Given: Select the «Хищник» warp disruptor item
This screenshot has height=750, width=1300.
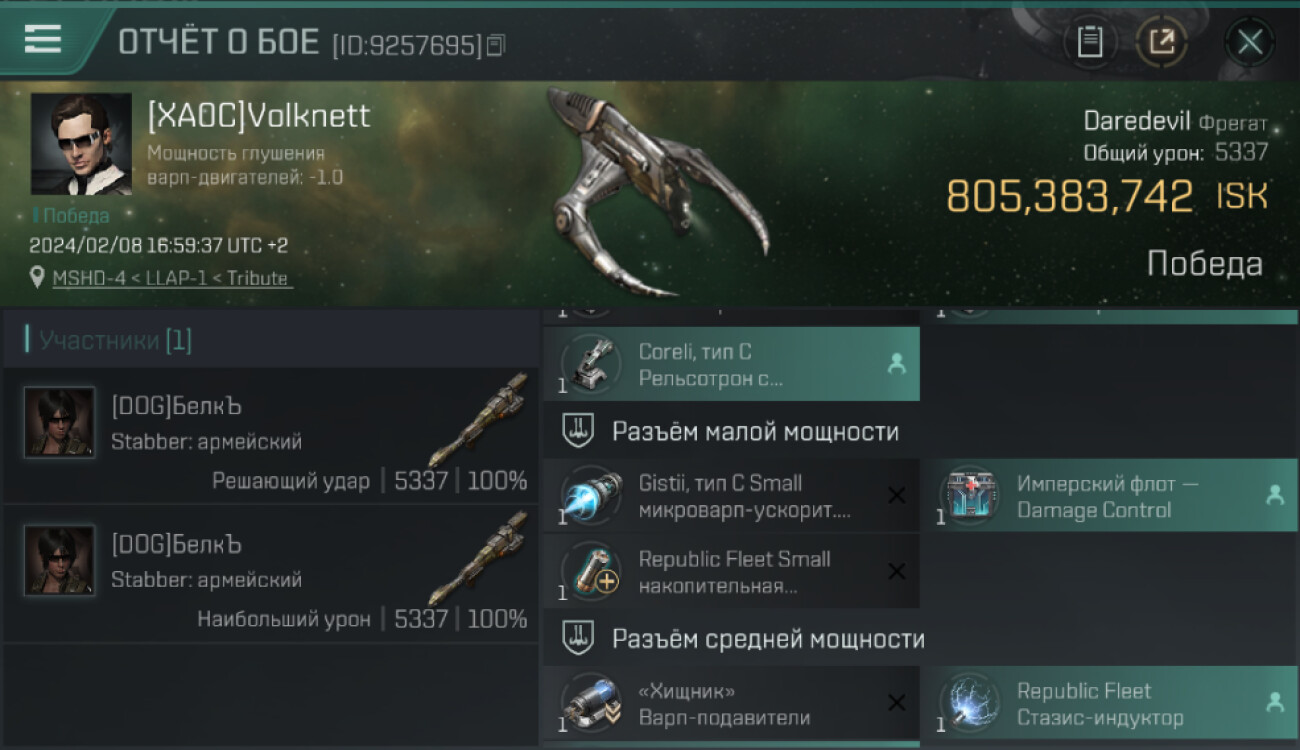Looking at the screenshot, I should pyautogui.click(x=731, y=704).
